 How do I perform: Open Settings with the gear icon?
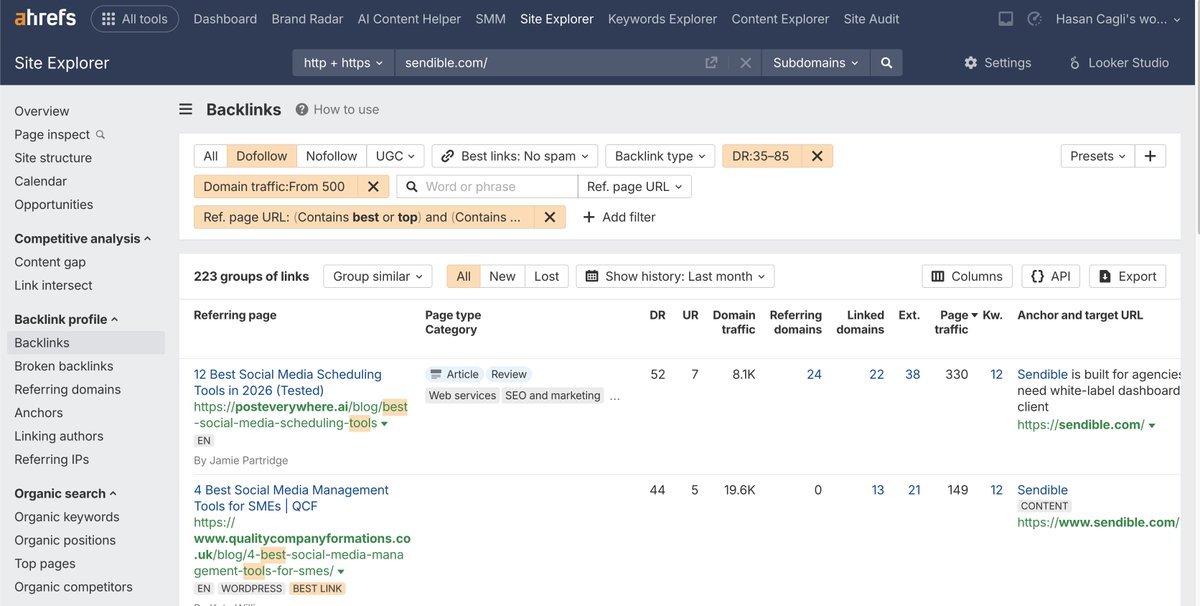click(x=997, y=63)
